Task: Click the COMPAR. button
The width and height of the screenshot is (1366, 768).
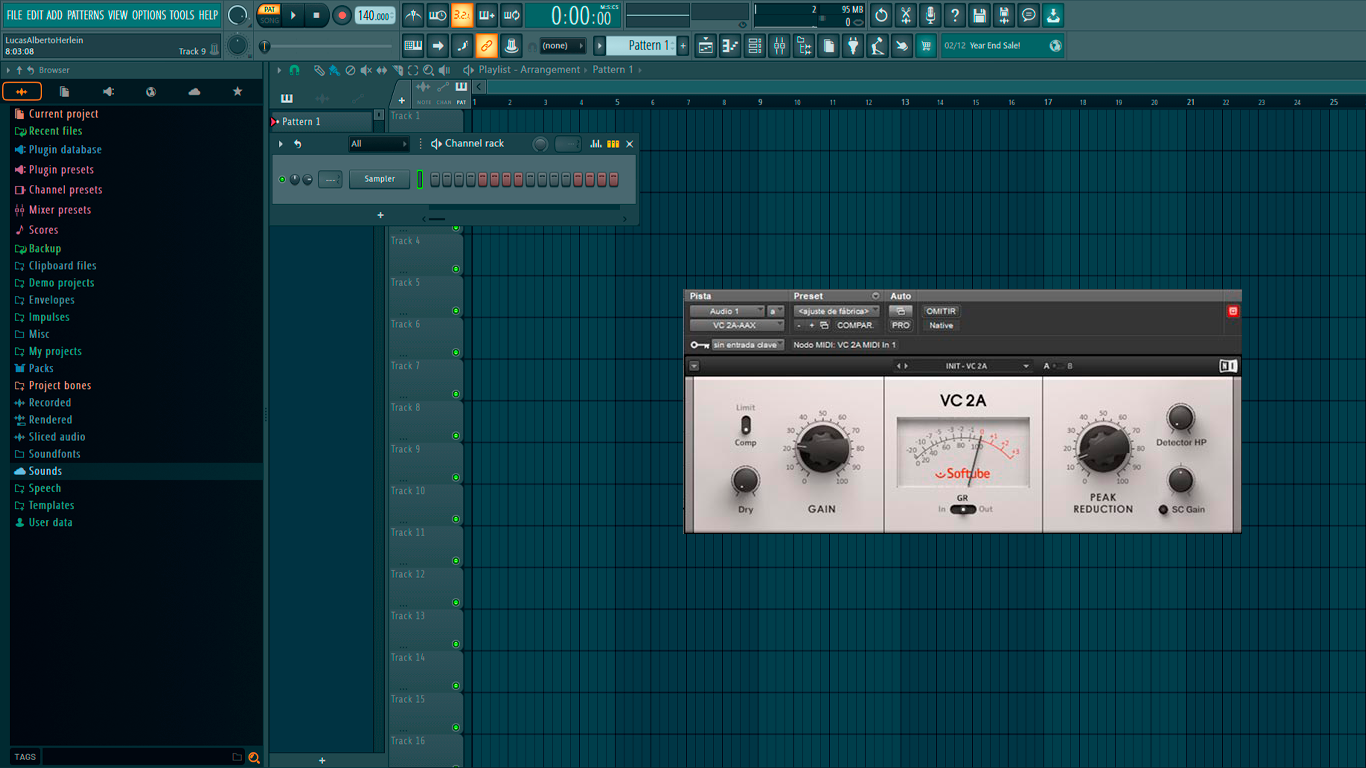Action: 856,325
